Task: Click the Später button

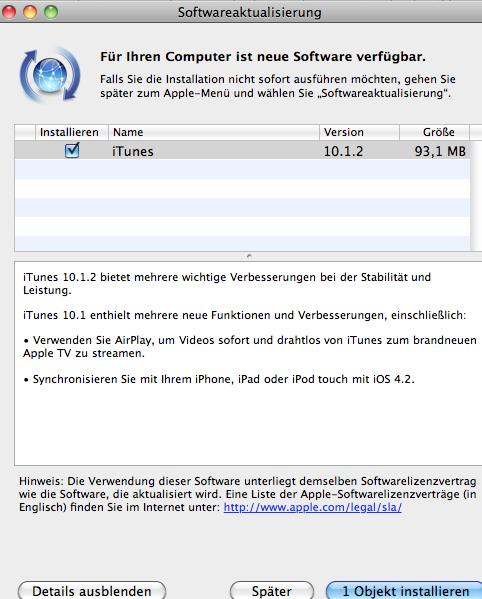Action: tap(272, 591)
